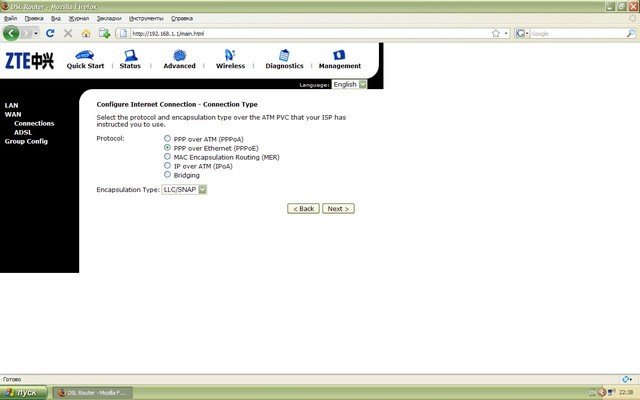Open the Wireless settings icon
Screen dimensions: 640x400
point(230,55)
